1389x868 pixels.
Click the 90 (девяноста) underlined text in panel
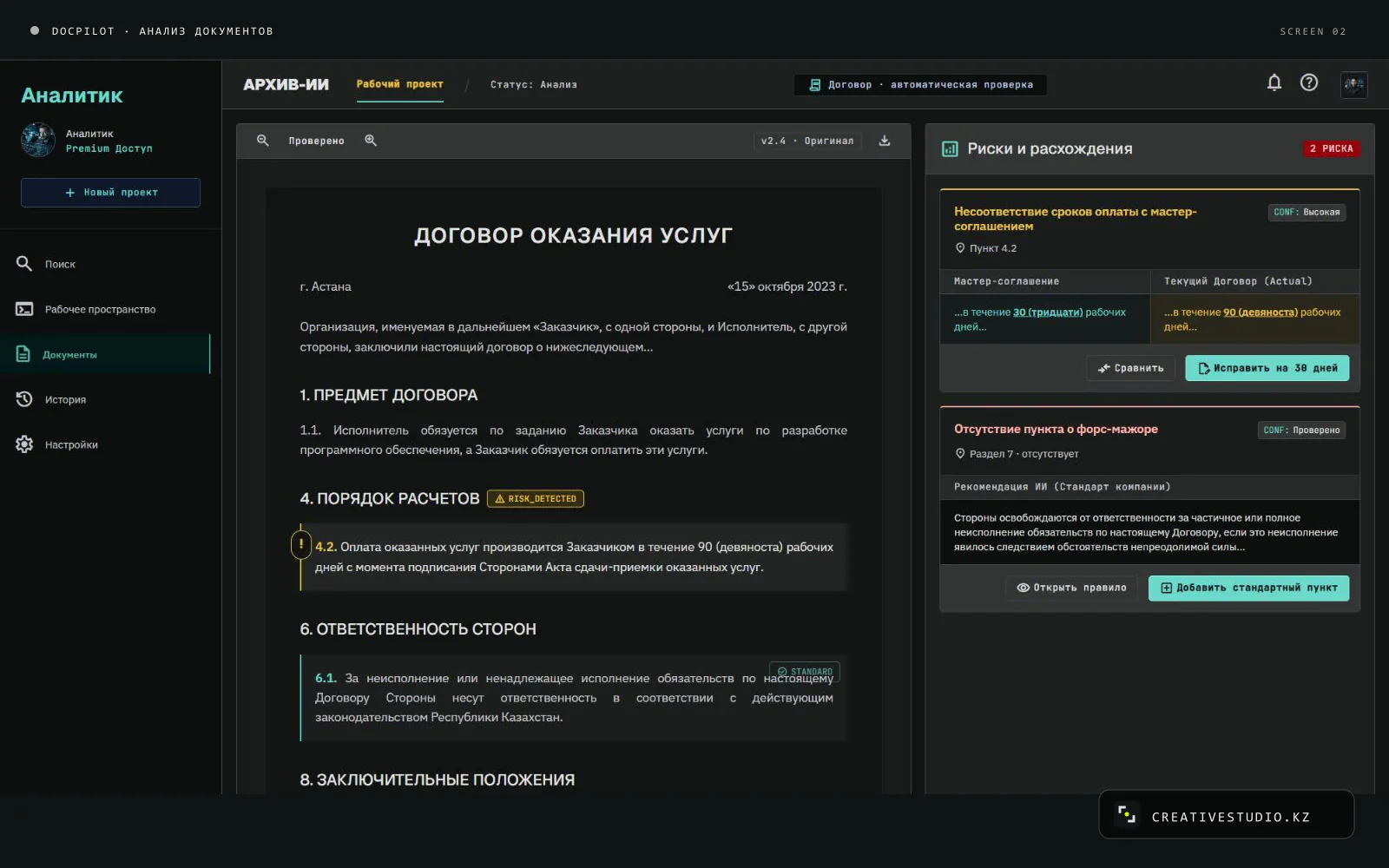coord(1261,312)
